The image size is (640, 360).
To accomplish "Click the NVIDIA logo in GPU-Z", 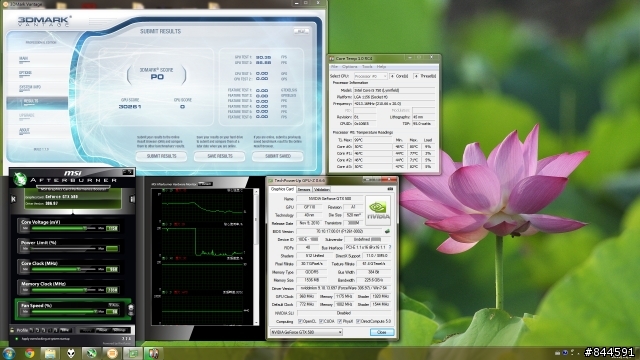I will point(378,210).
